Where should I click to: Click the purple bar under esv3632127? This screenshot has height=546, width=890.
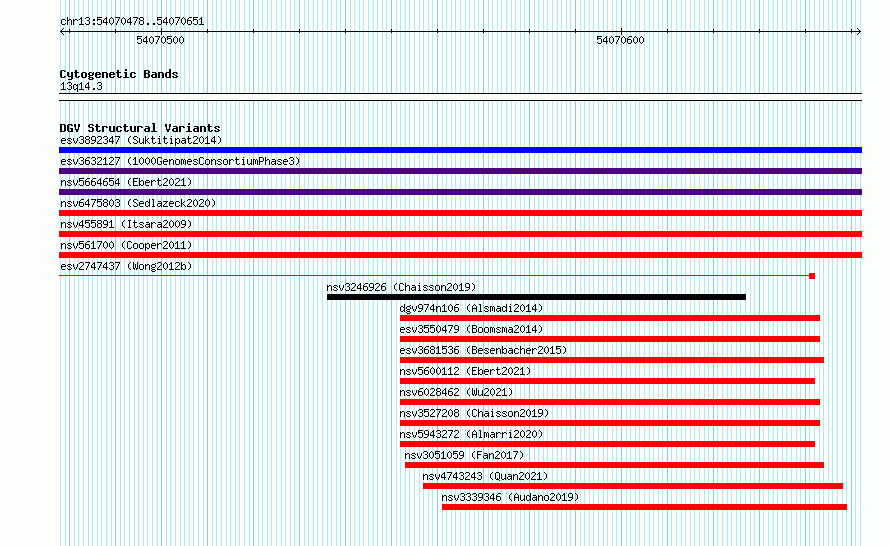click(460, 171)
